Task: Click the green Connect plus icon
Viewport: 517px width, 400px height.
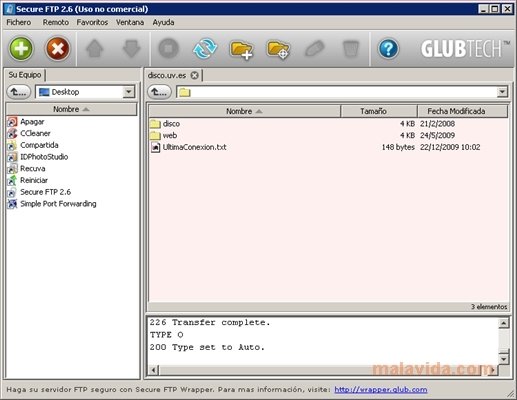Action: pyautogui.click(x=21, y=49)
